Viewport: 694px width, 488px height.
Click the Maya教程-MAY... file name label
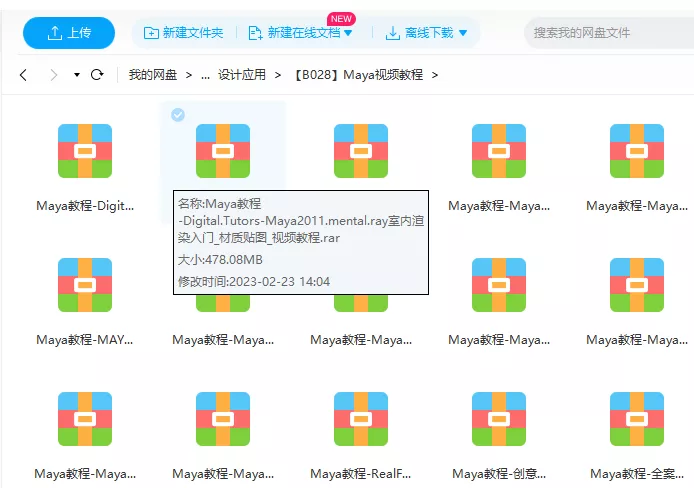click(85, 340)
